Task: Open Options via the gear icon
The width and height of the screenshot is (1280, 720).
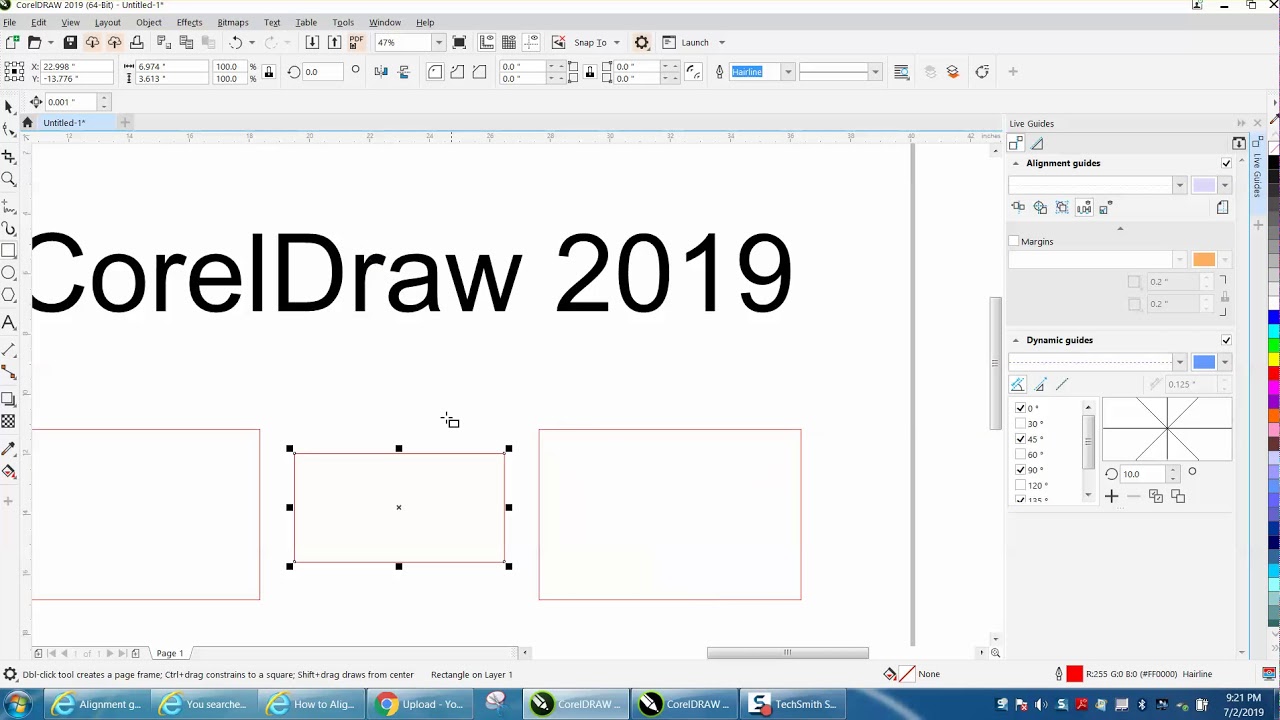Action: pyautogui.click(x=642, y=42)
